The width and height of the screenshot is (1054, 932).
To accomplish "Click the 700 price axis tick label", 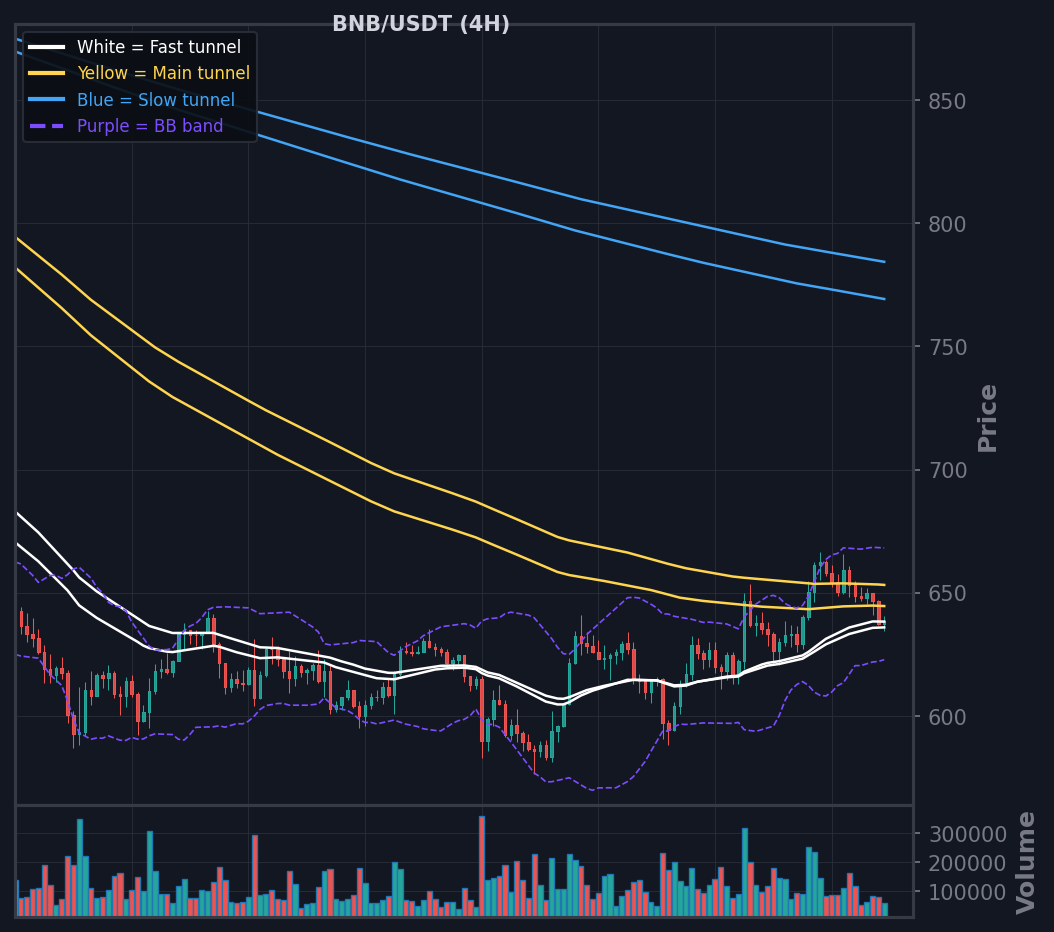I will 946,470.
